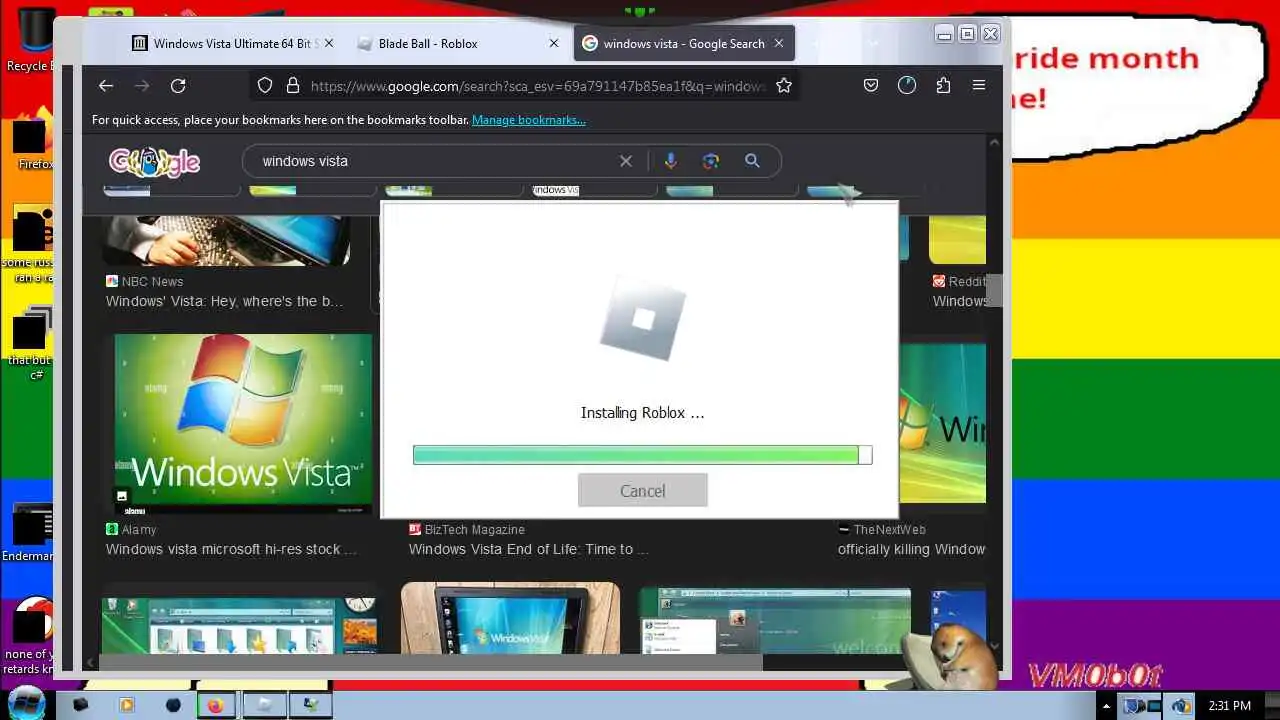
Task: Switch to Windows Vista Ultimate 64 Bit tab
Action: (x=234, y=44)
